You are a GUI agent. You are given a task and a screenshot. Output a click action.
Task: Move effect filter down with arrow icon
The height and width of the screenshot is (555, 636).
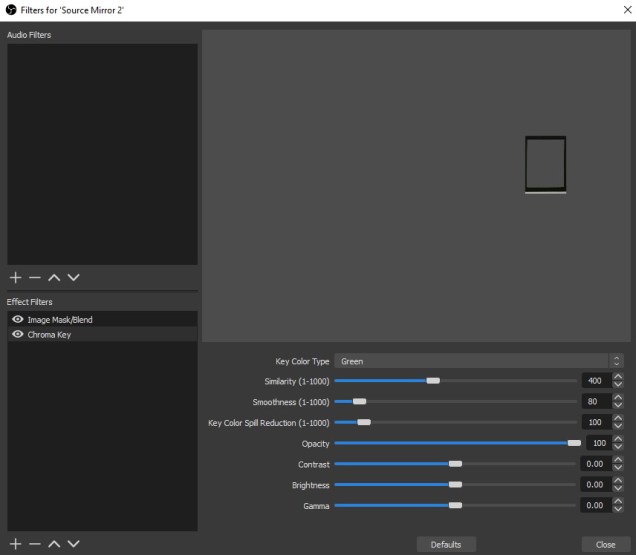(x=73, y=544)
